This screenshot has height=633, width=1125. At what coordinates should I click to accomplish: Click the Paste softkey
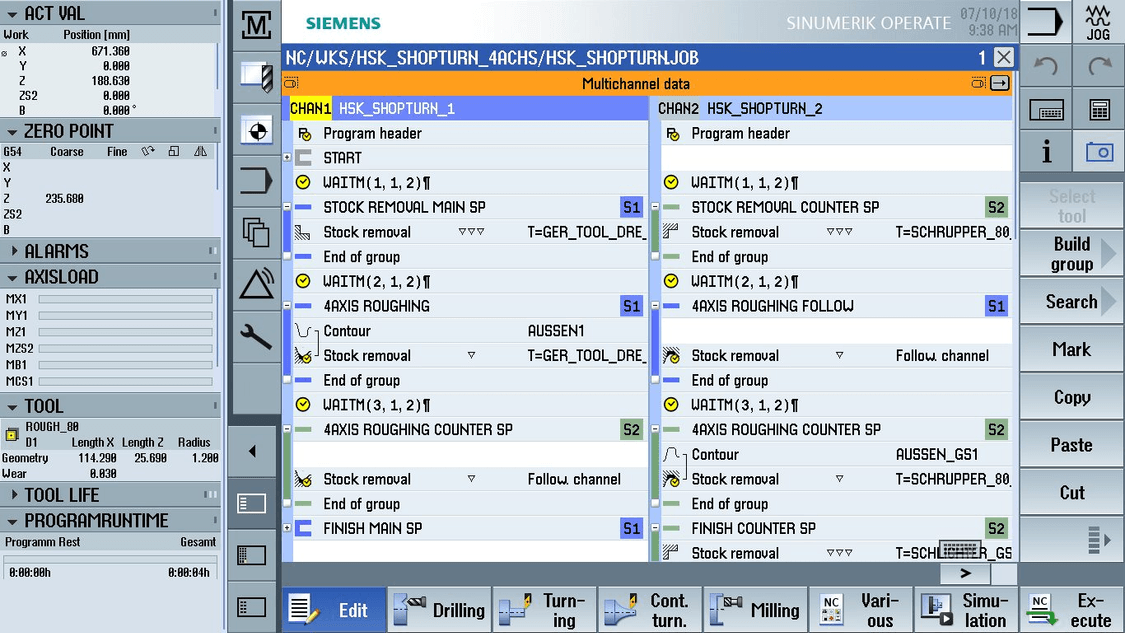pos(1070,445)
